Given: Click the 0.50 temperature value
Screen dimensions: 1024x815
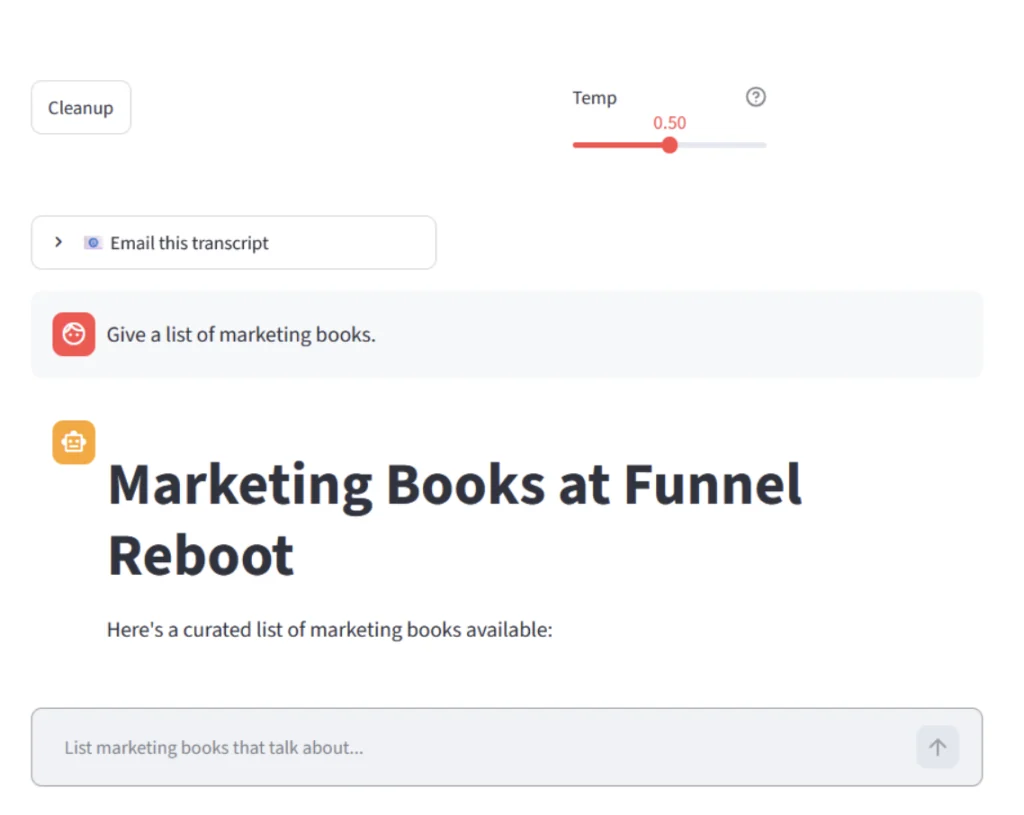Looking at the screenshot, I should 669,123.
